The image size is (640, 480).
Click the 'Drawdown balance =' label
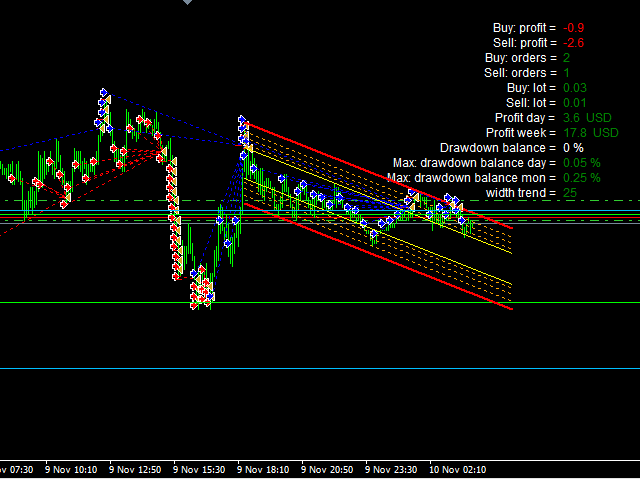click(x=498, y=148)
